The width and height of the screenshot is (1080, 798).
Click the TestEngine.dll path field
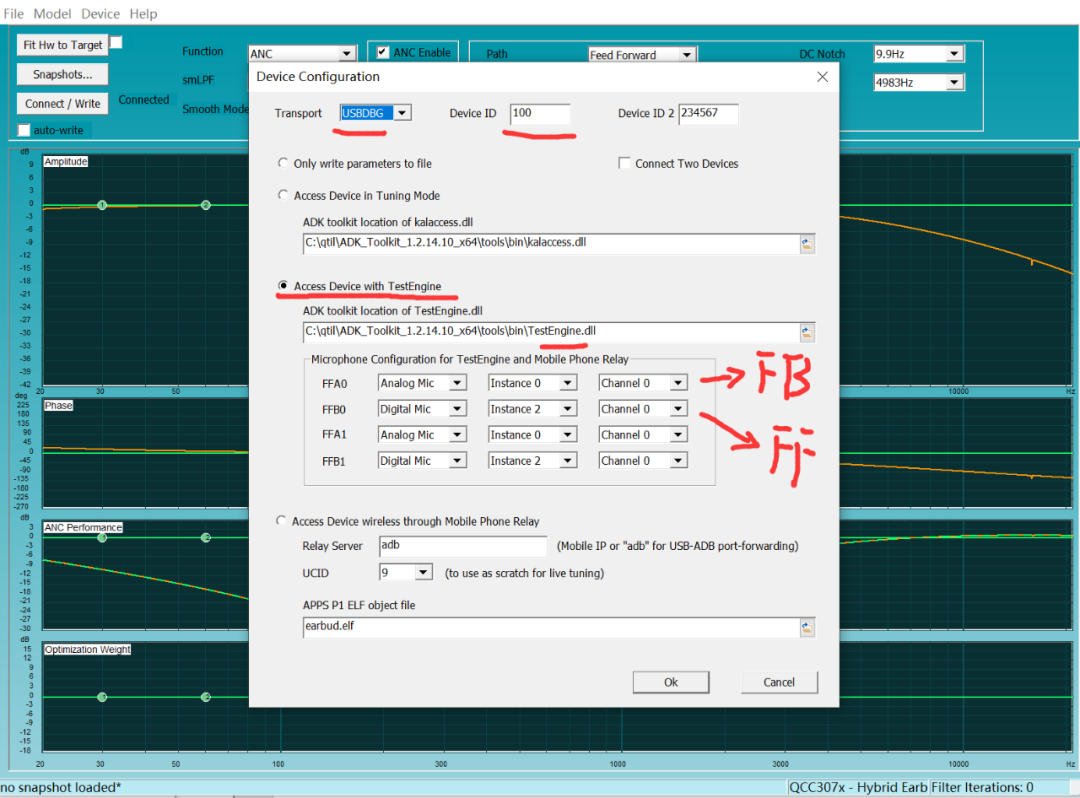[x=551, y=332]
